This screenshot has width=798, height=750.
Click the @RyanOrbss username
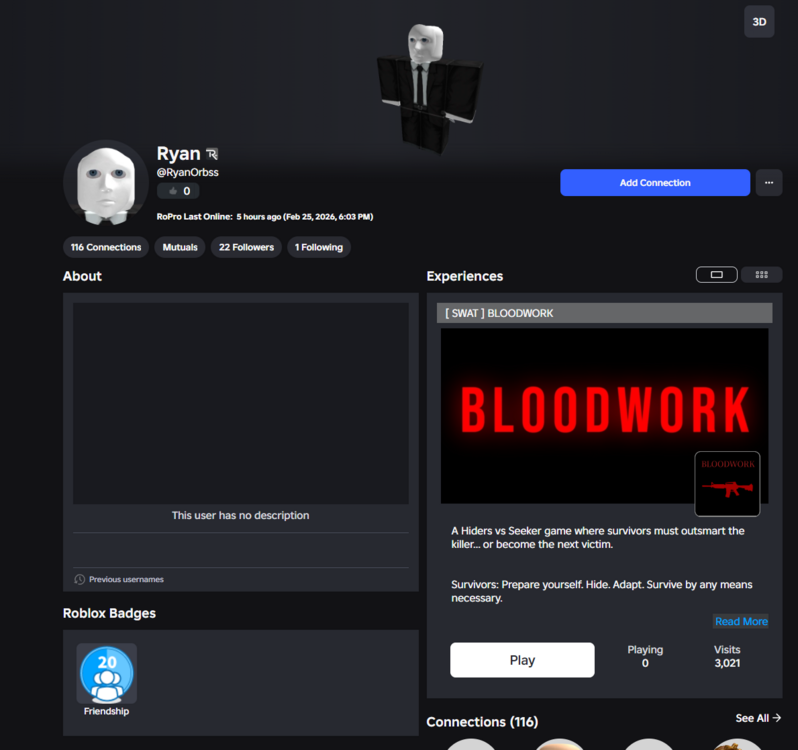(188, 172)
